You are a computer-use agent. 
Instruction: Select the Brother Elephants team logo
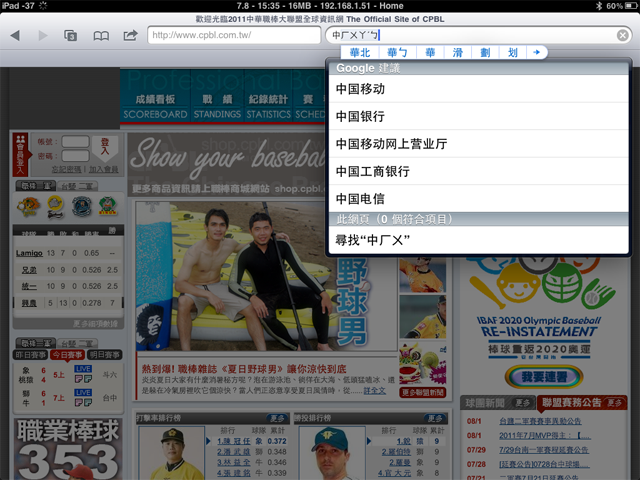pos(55,206)
